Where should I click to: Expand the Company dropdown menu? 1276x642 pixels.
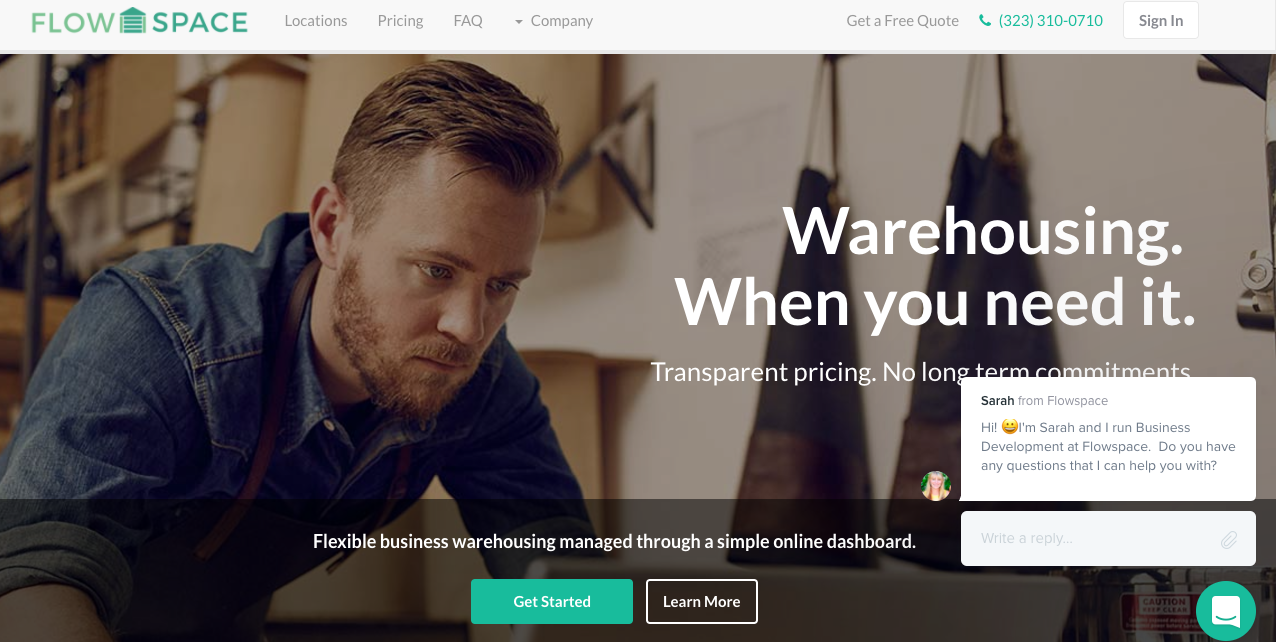click(x=554, y=21)
